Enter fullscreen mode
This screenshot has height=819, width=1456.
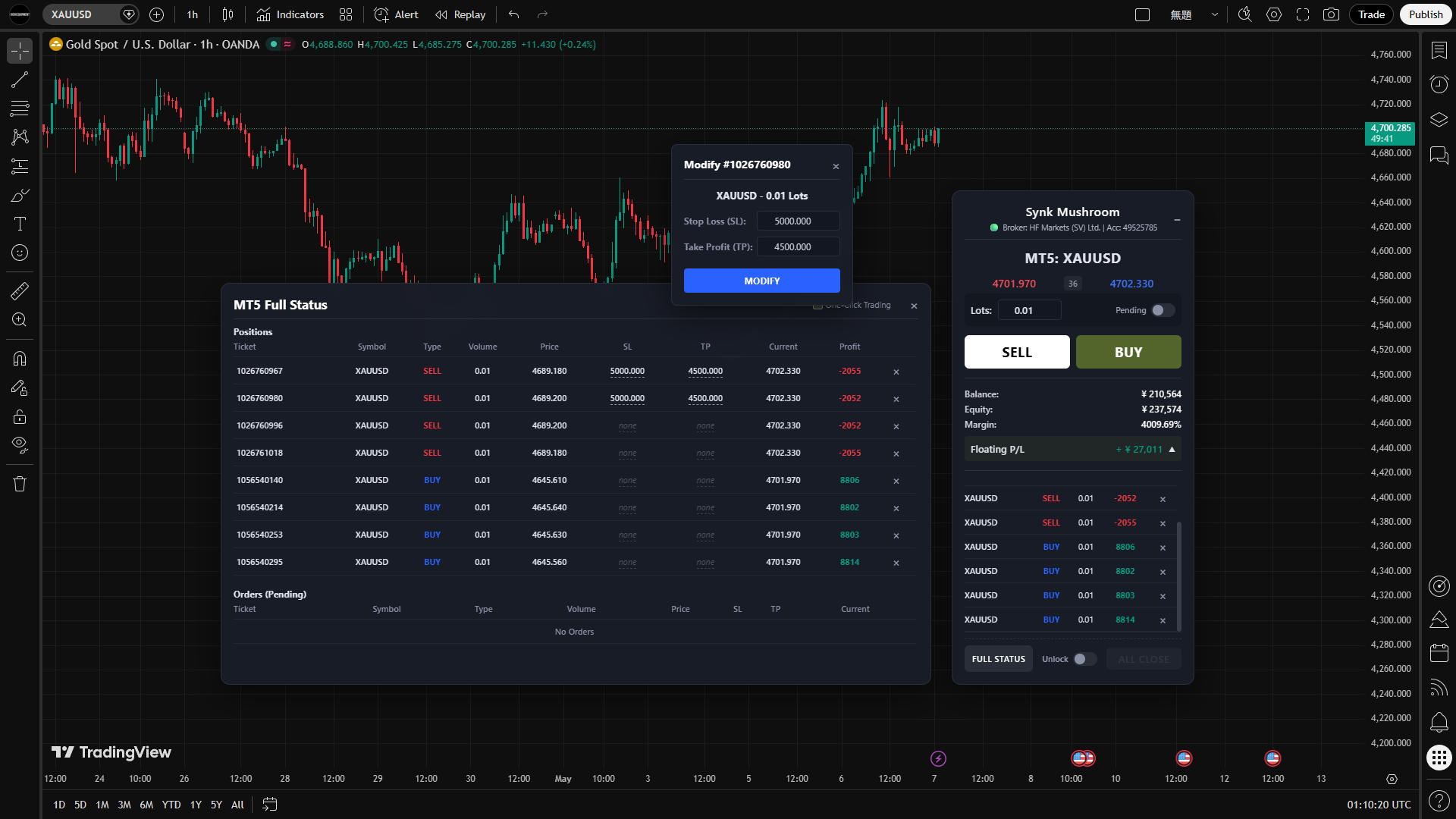[1303, 14]
